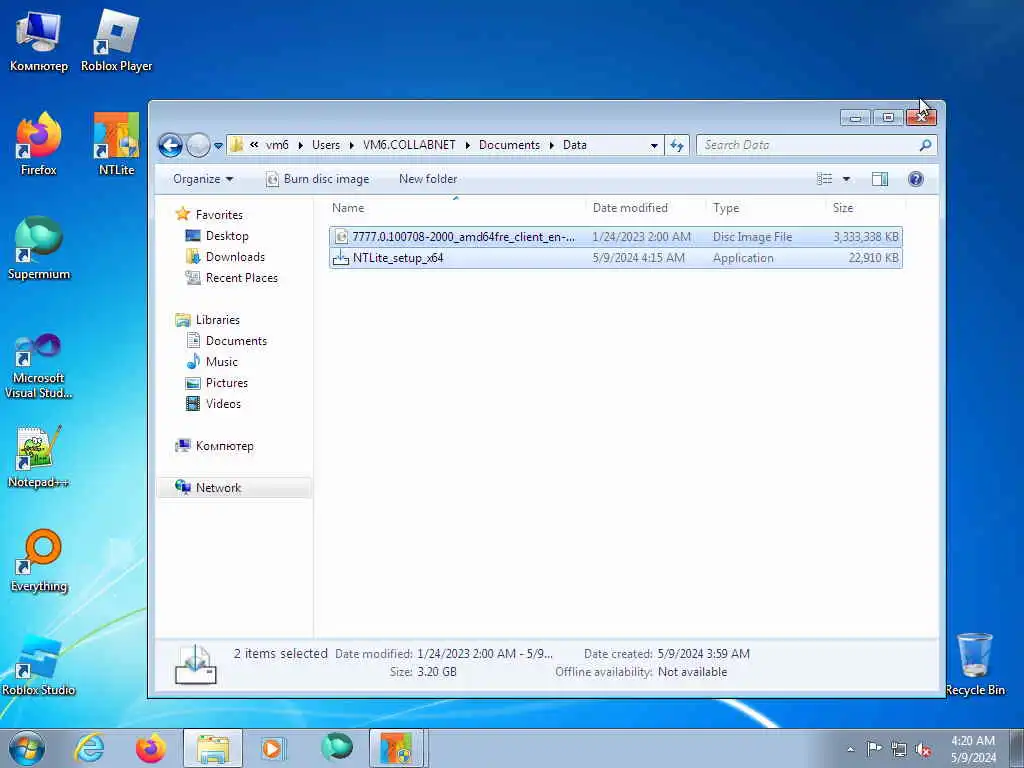Open Firefox from the taskbar
This screenshot has width=1024, height=768.
tap(151, 748)
